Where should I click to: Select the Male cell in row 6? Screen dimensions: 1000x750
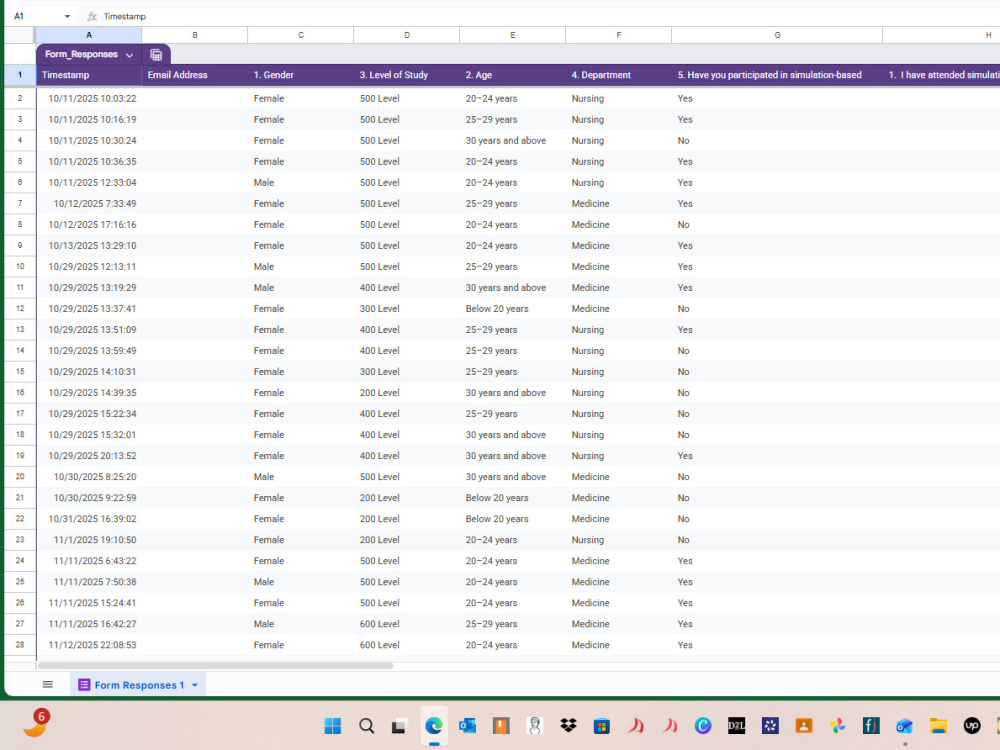click(x=300, y=182)
